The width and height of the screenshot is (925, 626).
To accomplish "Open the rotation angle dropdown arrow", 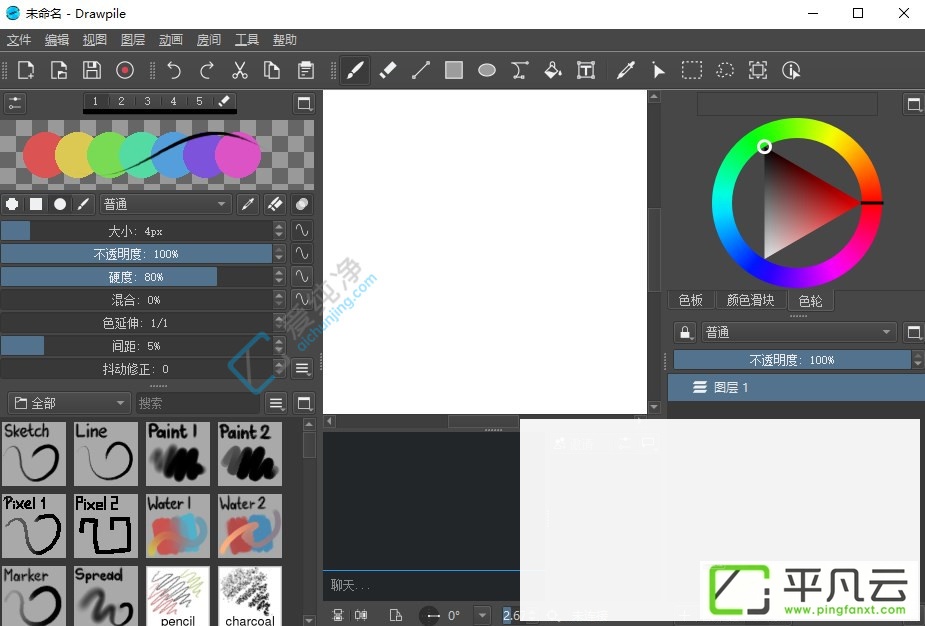I will pyautogui.click(x=483, y=615).
